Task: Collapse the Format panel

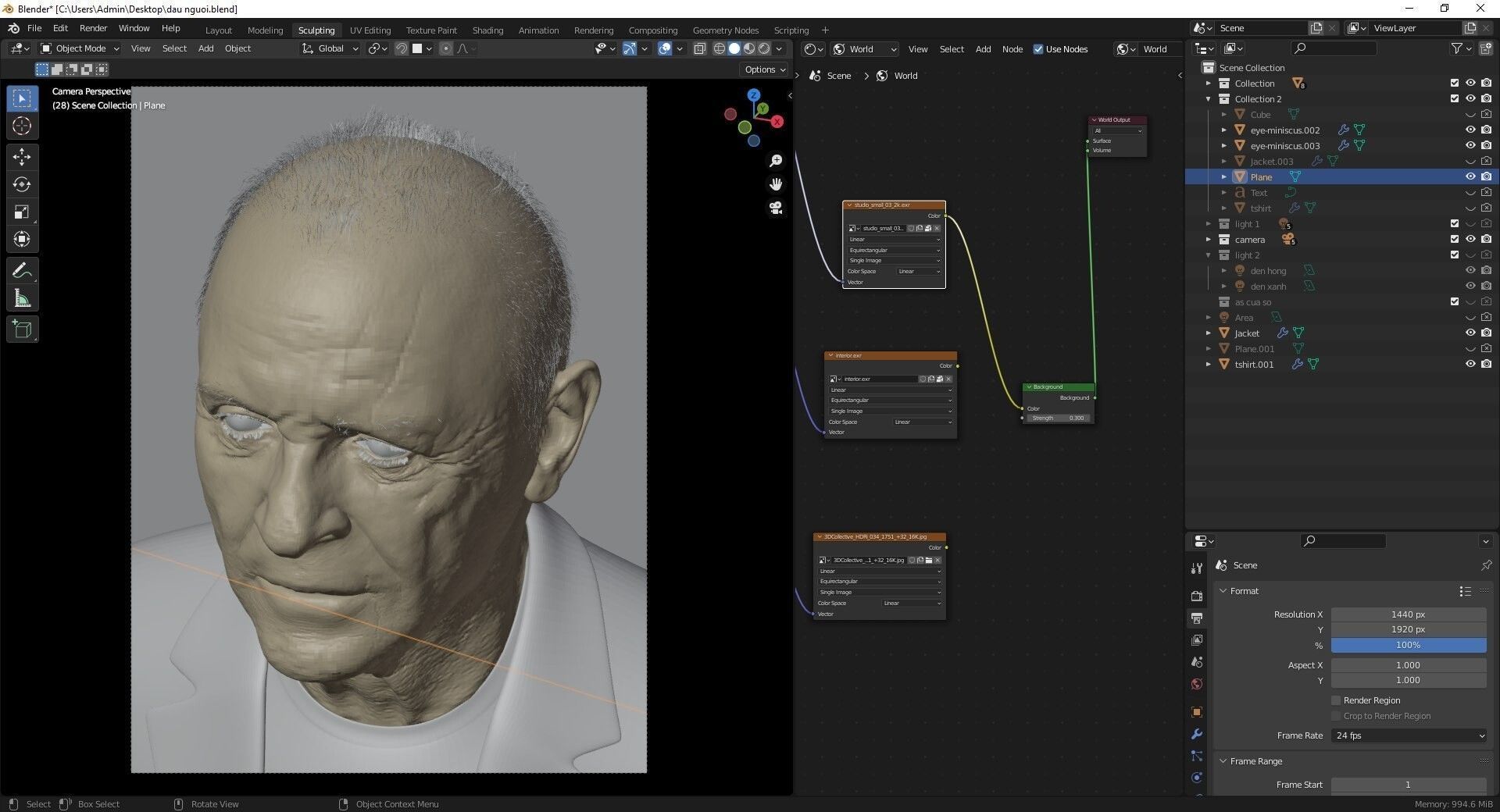Action: pos(1223,591)
